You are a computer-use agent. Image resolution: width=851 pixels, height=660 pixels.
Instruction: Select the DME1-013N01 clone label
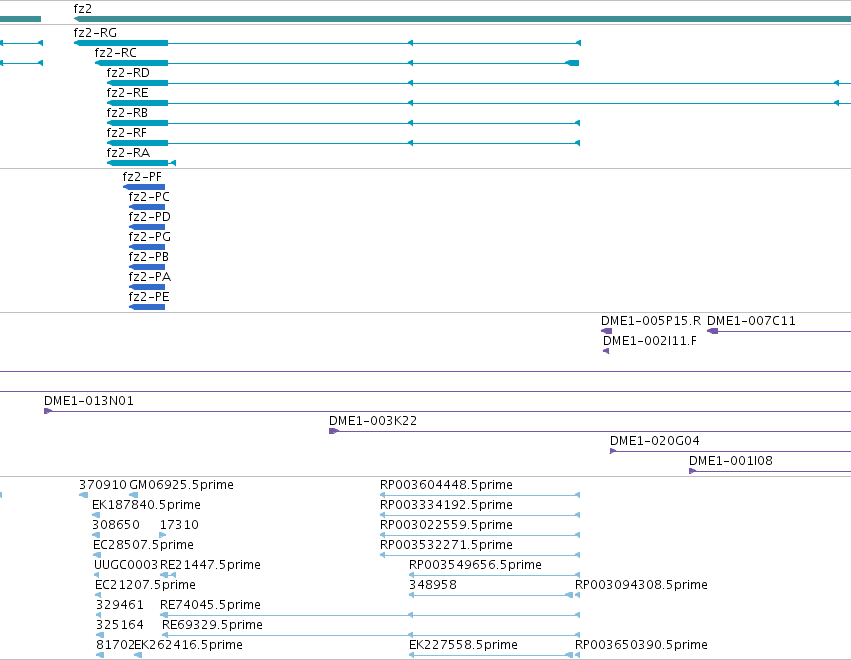89,401
